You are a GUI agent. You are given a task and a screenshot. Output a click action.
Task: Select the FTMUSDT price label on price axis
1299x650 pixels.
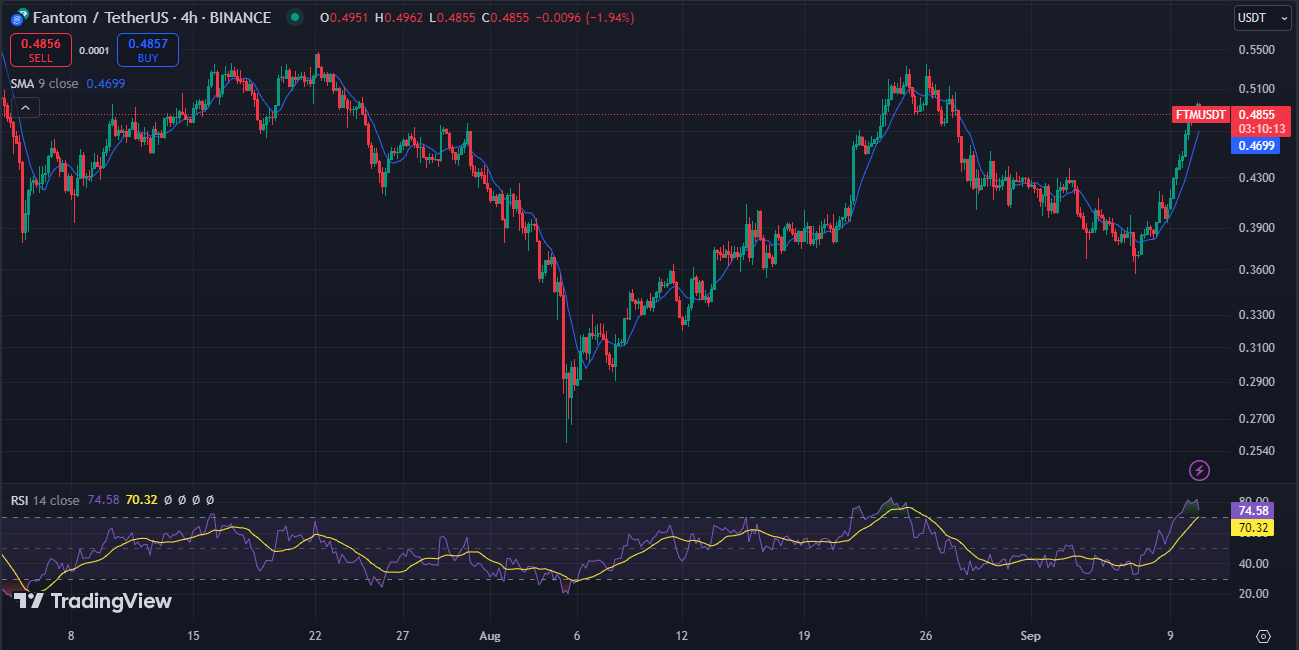tap(1199, 114)
